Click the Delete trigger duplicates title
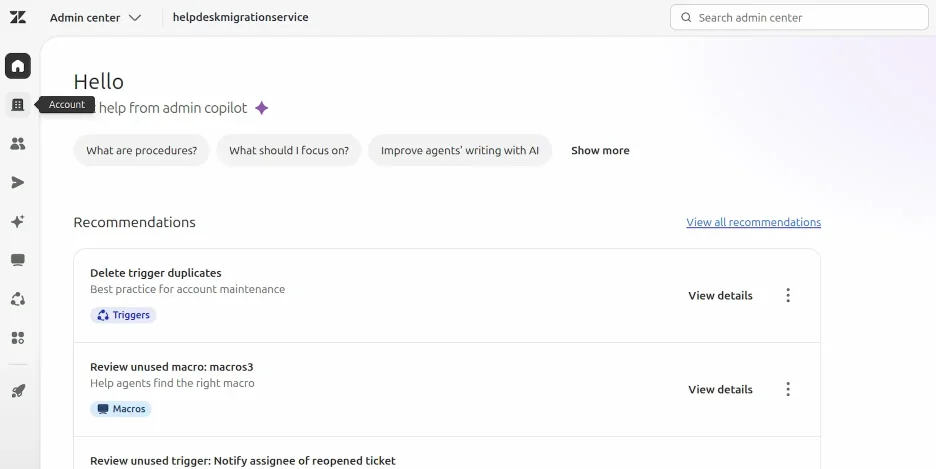Image resolution: width=936 pixels, height=469 pixels. (156, 273)
